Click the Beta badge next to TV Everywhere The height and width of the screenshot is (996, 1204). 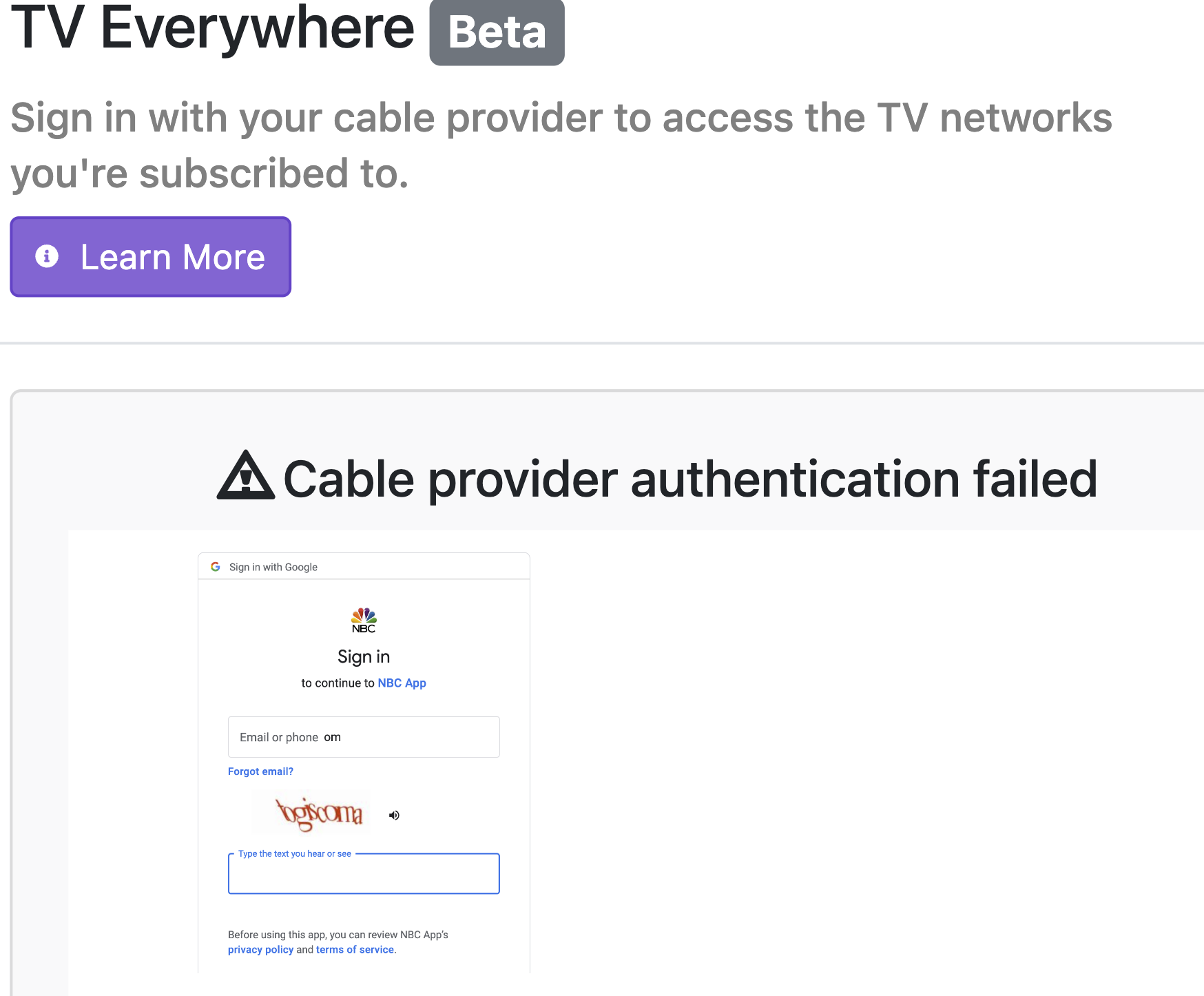[x=496, y=32]
